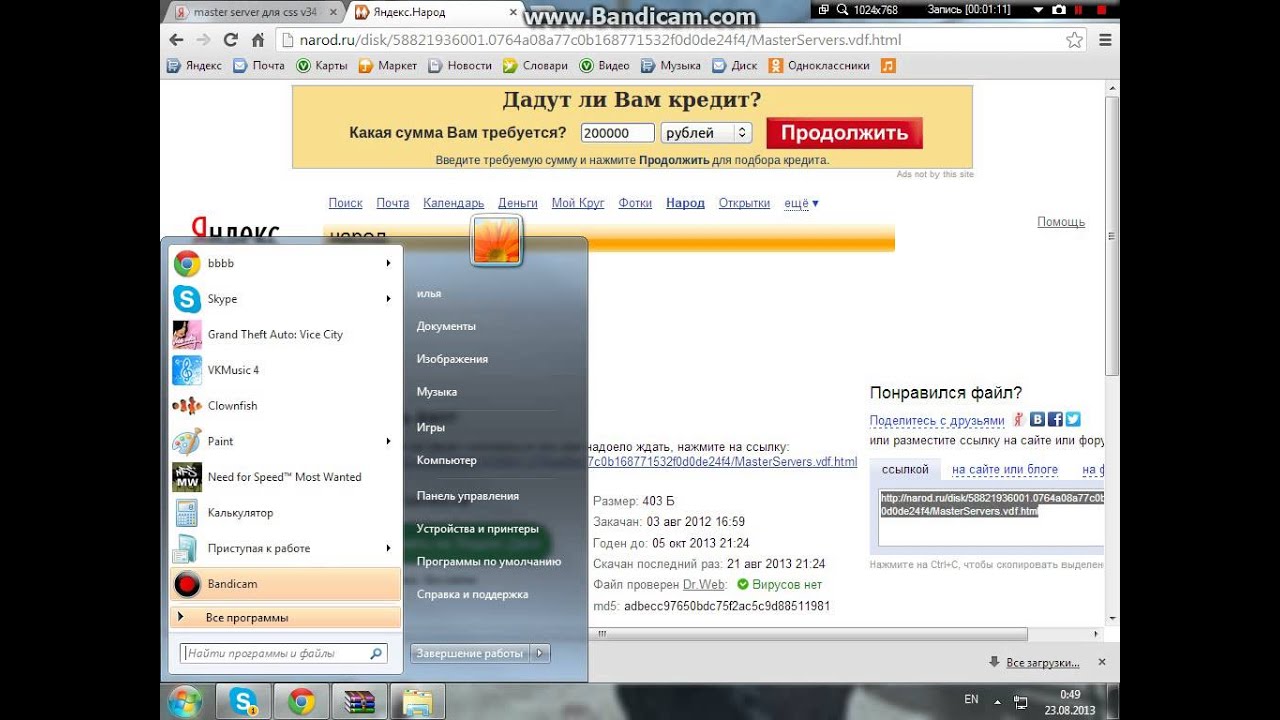Open Одноклассники bookmark

(x=820, y=65)
